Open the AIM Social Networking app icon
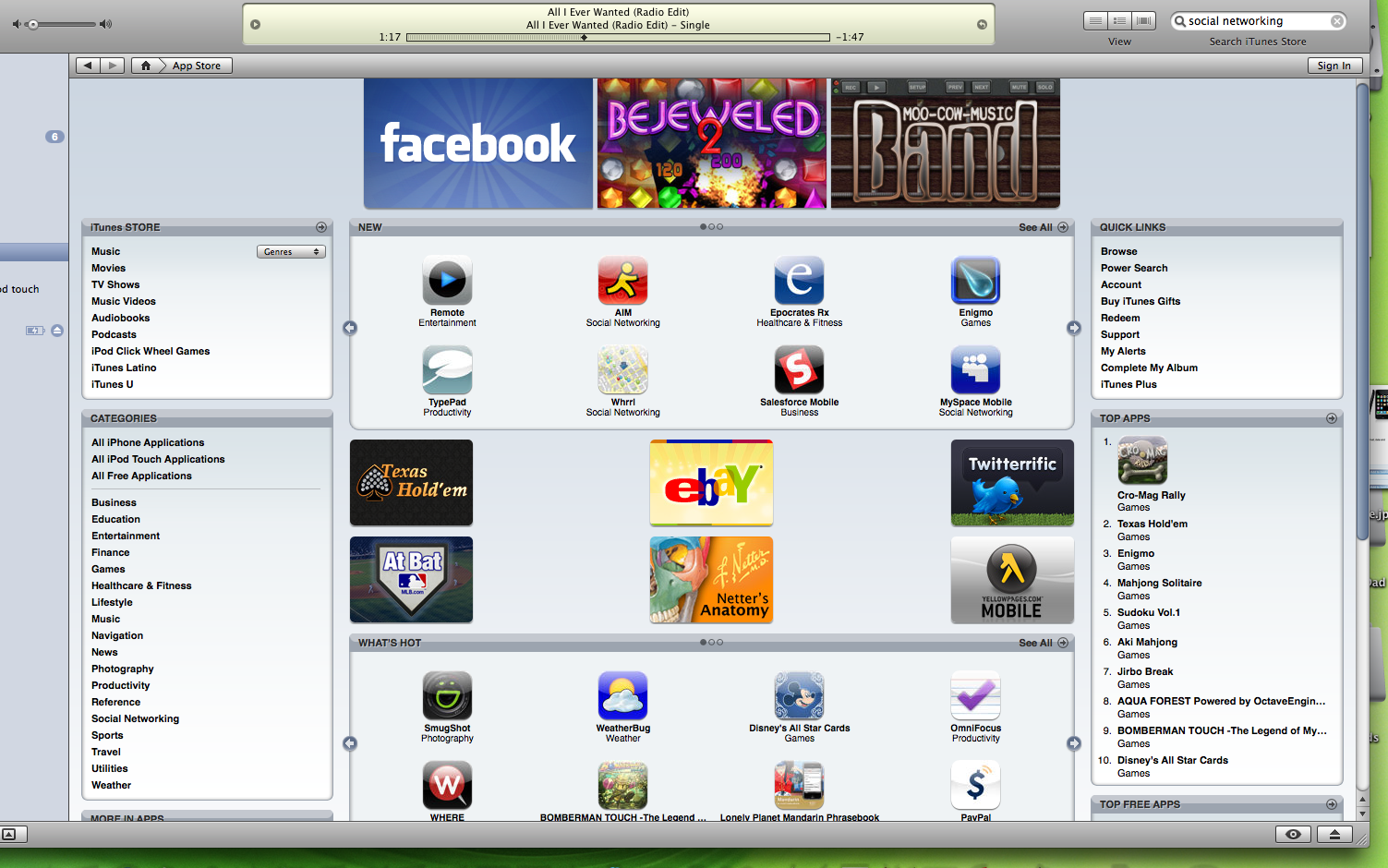Viewport: 1388px width, 868px height. point(622,281)
